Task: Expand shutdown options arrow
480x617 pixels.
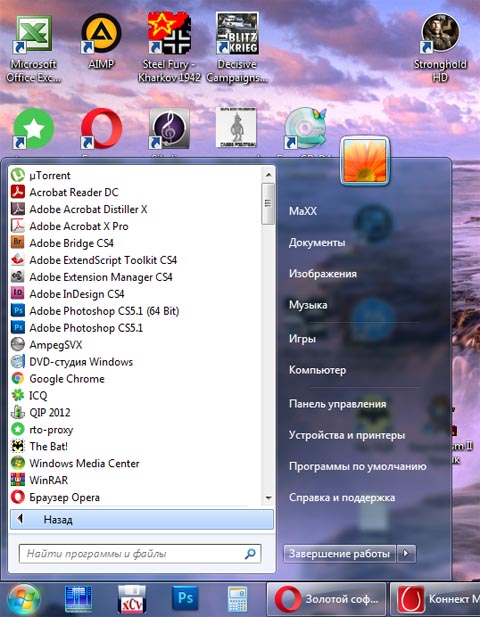Action: coord(406,554)
